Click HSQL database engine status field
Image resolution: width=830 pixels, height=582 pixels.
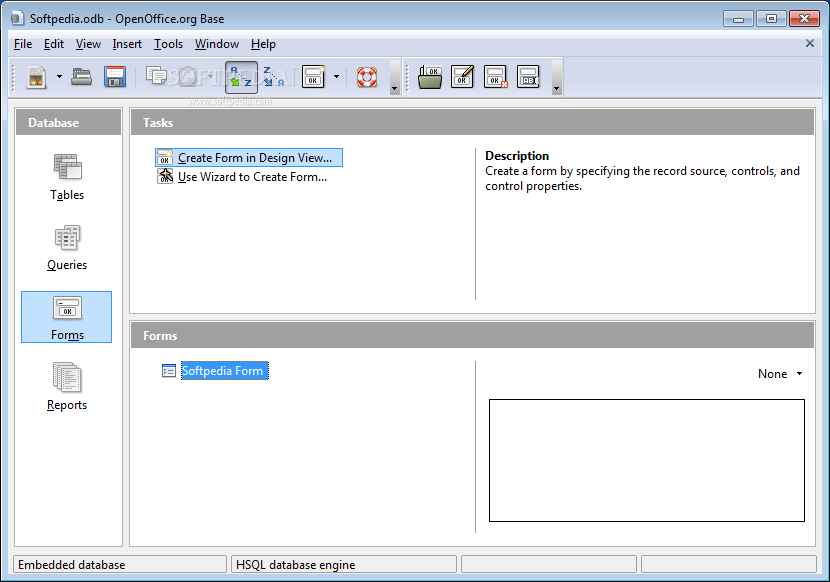click(x=344, y=565)
